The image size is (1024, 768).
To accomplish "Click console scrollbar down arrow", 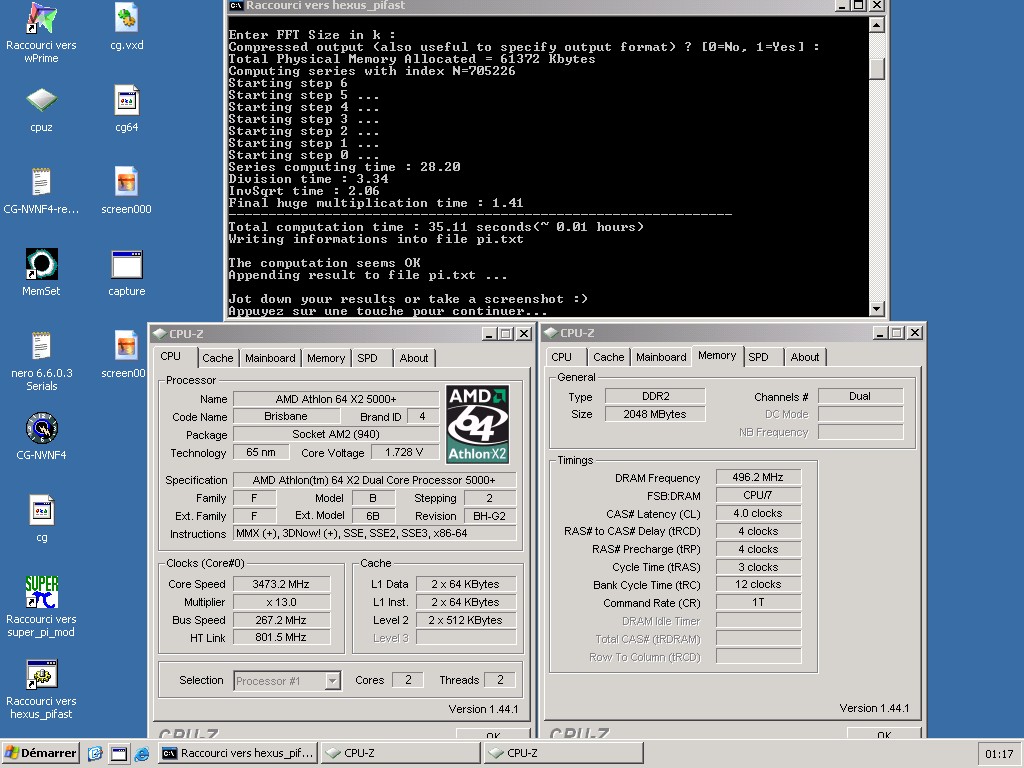I will (x=876, y=308).
